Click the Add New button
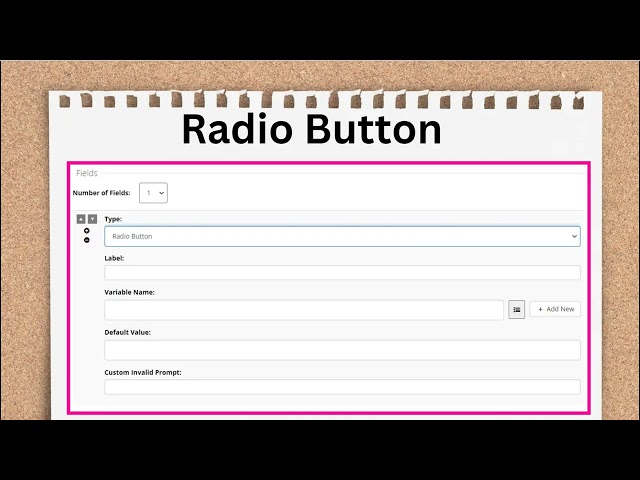 coord(555,309)
